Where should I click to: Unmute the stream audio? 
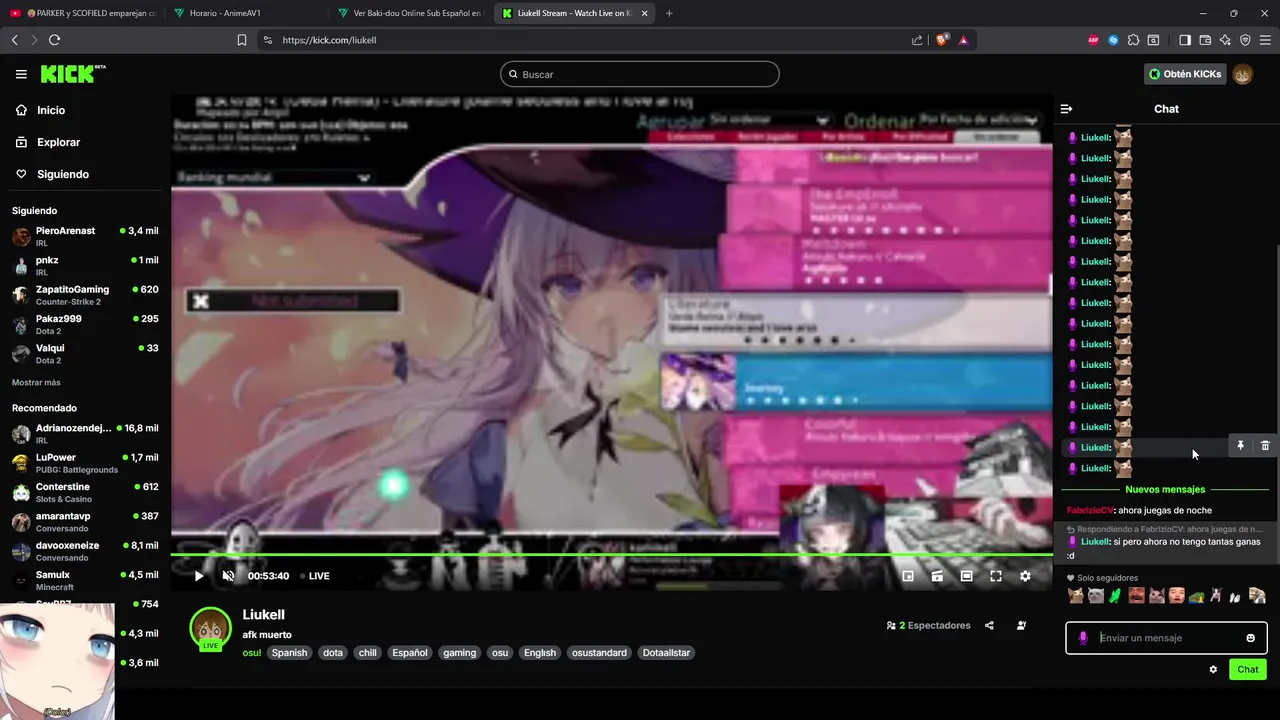click(x=228, y=576)
